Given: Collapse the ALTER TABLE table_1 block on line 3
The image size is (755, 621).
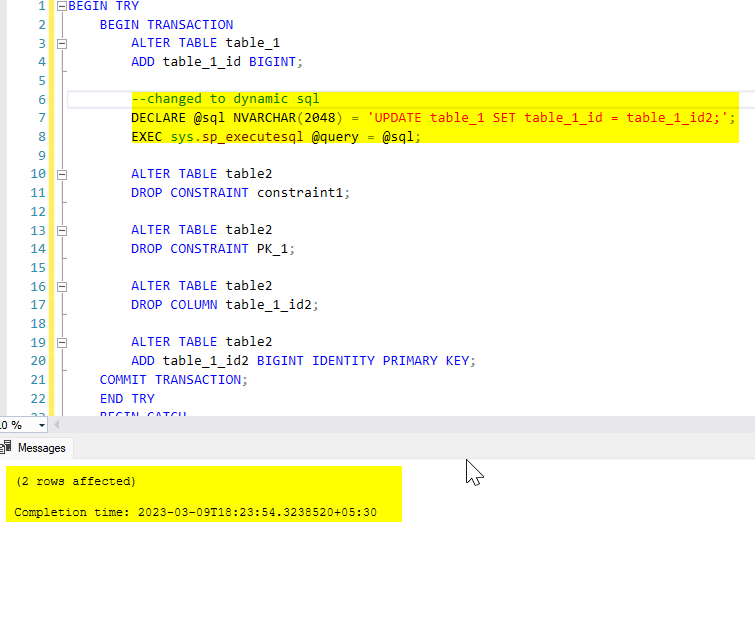Looking at the screenshot, I should 62,44.
